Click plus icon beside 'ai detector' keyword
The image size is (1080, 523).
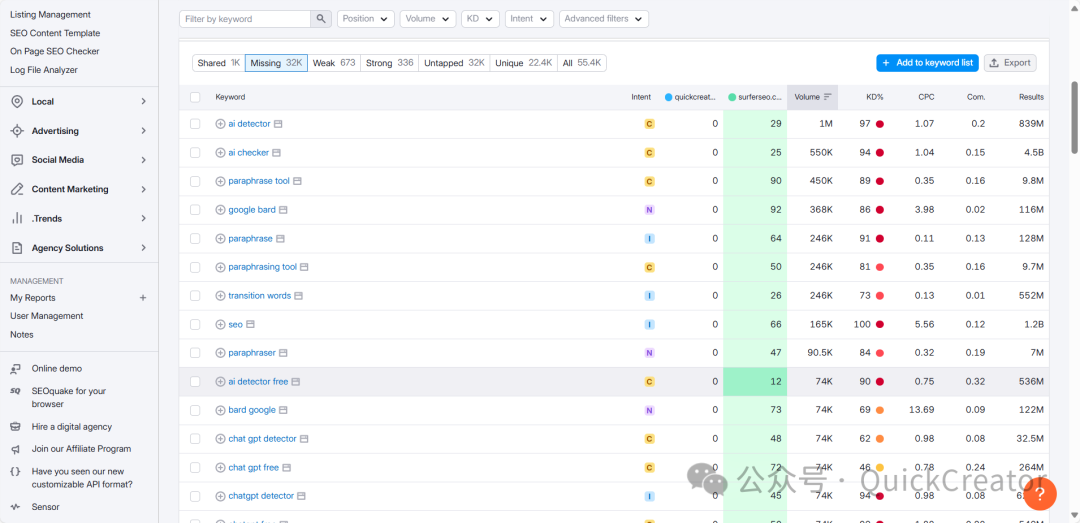pos(220,124)
